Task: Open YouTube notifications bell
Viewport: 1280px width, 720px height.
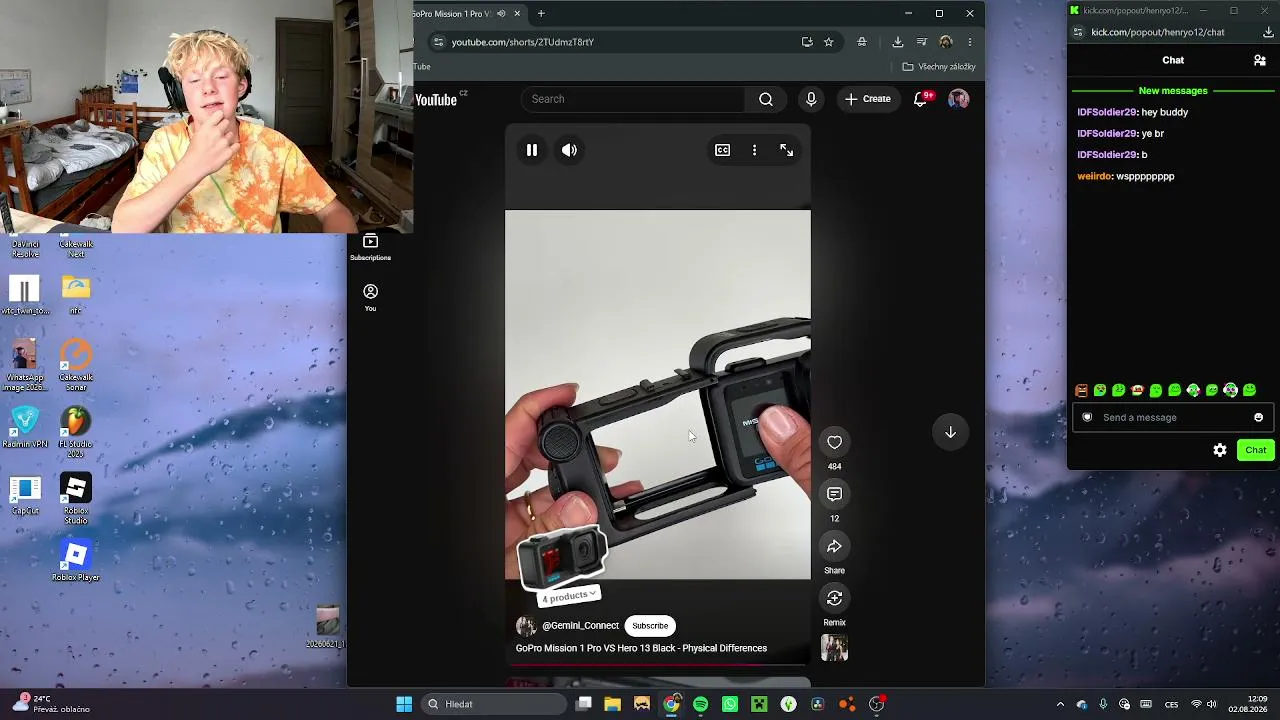Action: click(921, 99)
